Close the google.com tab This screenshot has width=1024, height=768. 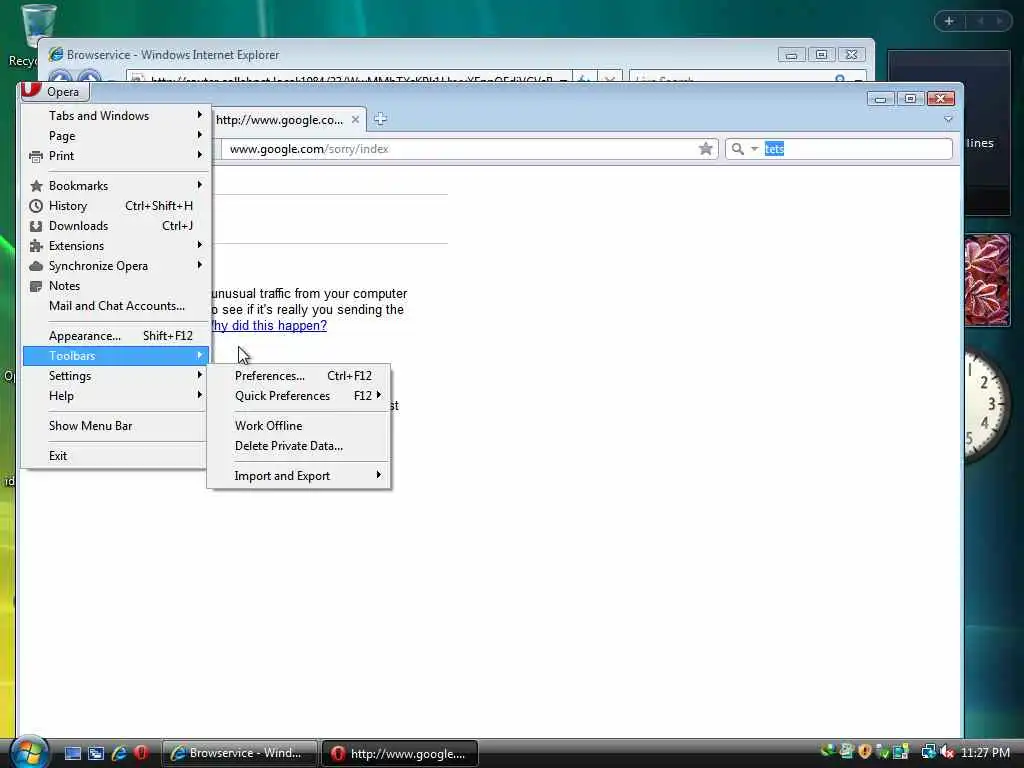tap(355, 120)
